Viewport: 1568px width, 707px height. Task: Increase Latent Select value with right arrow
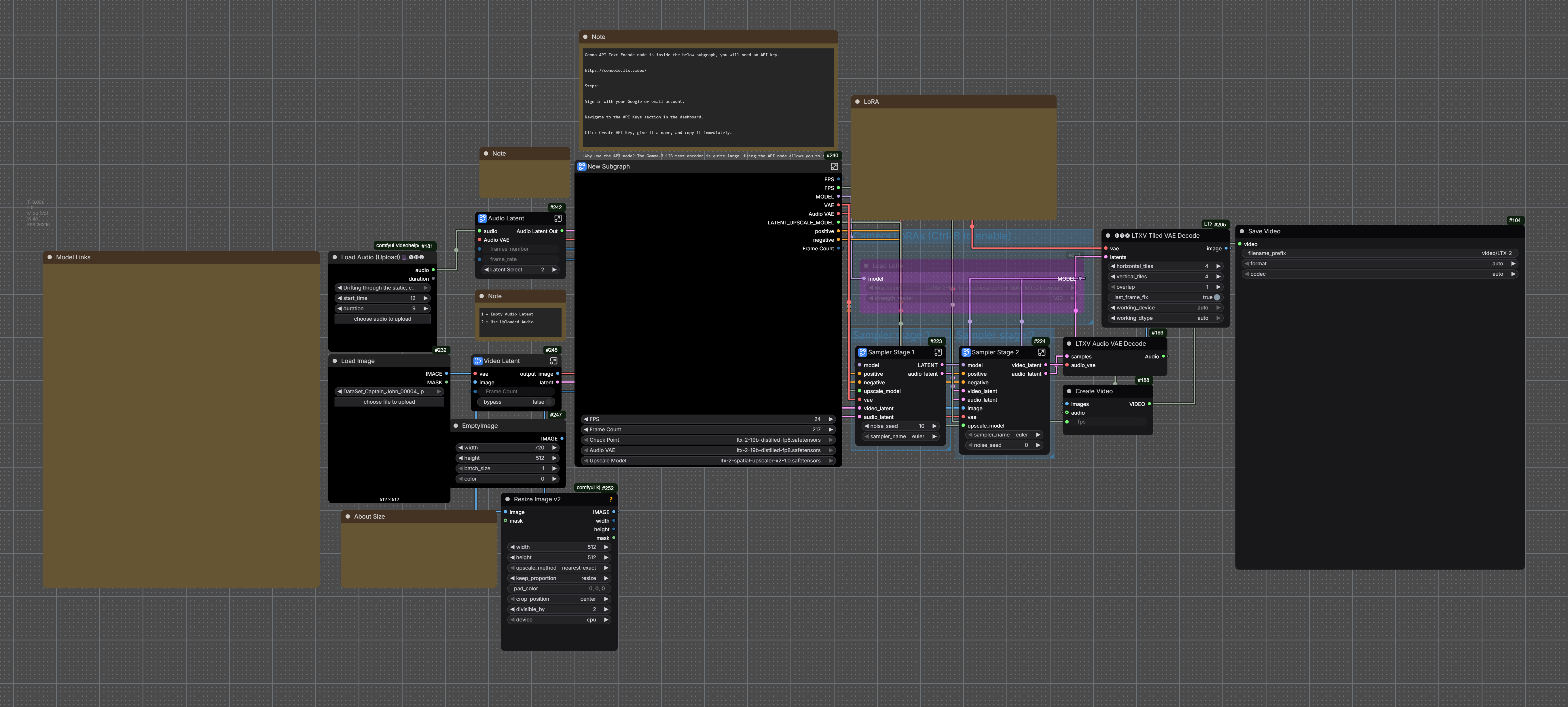coord(554,270)
